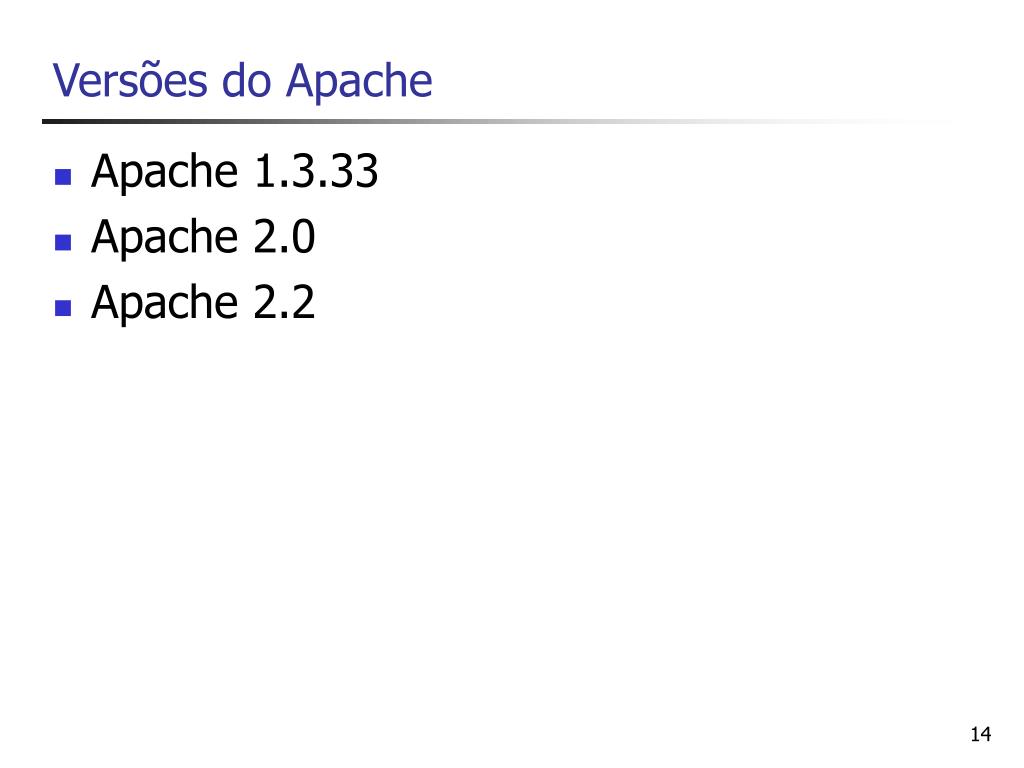Click the word 'Apache' in the title
This screenshot has height=768, width=1024.
point(359,82)
